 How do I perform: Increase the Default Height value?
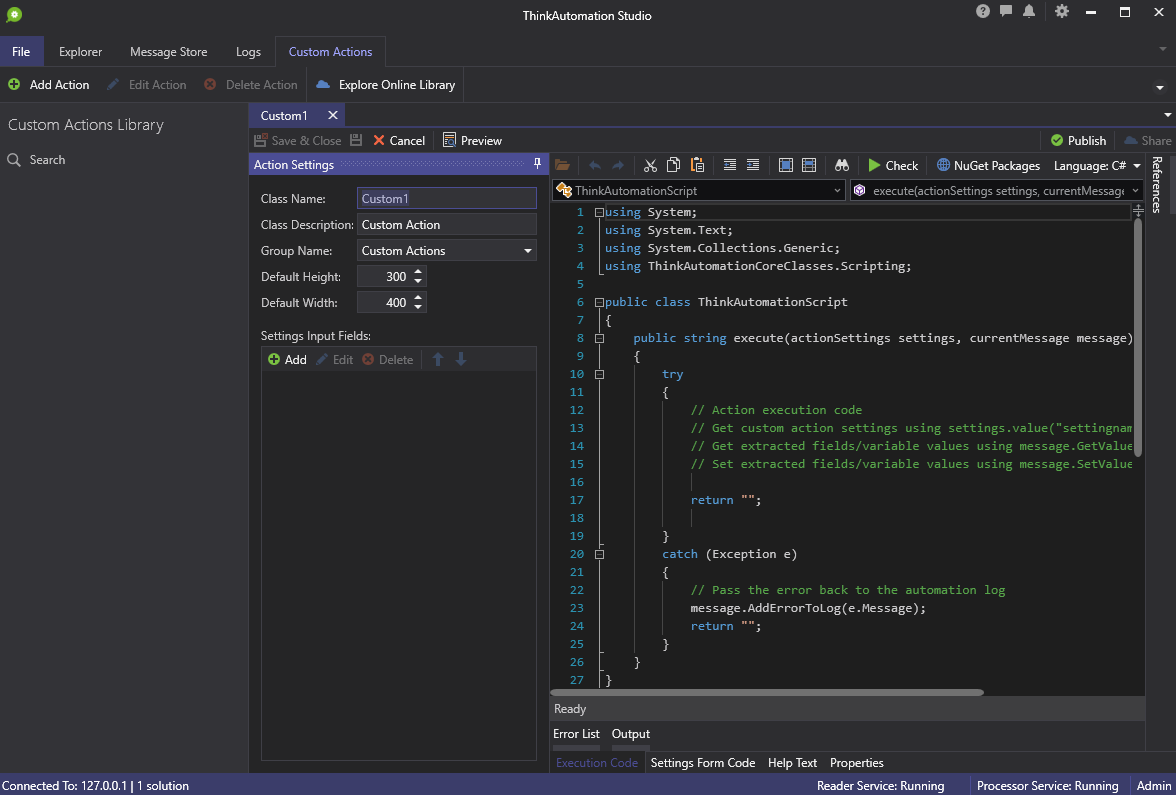[x=418, y=272]
